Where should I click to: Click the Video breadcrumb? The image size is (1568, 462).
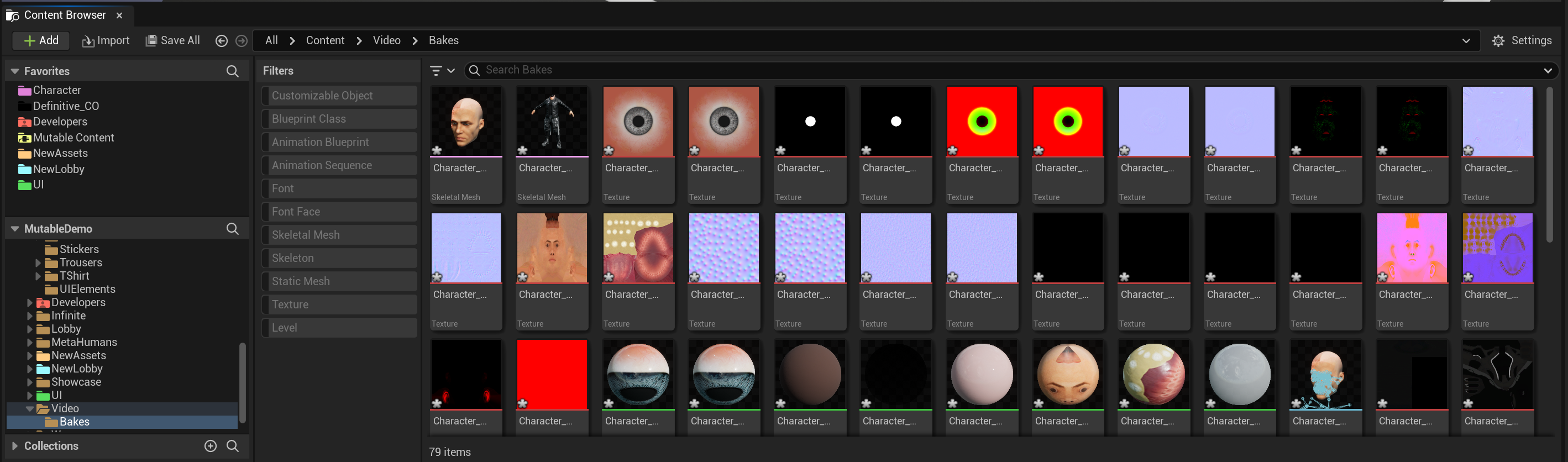[386, 40]
